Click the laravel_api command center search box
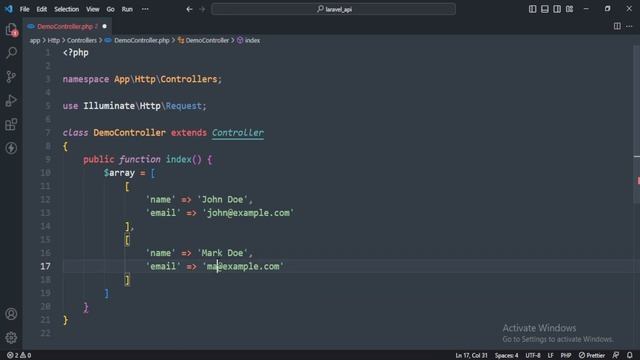 tap(333, 9)
